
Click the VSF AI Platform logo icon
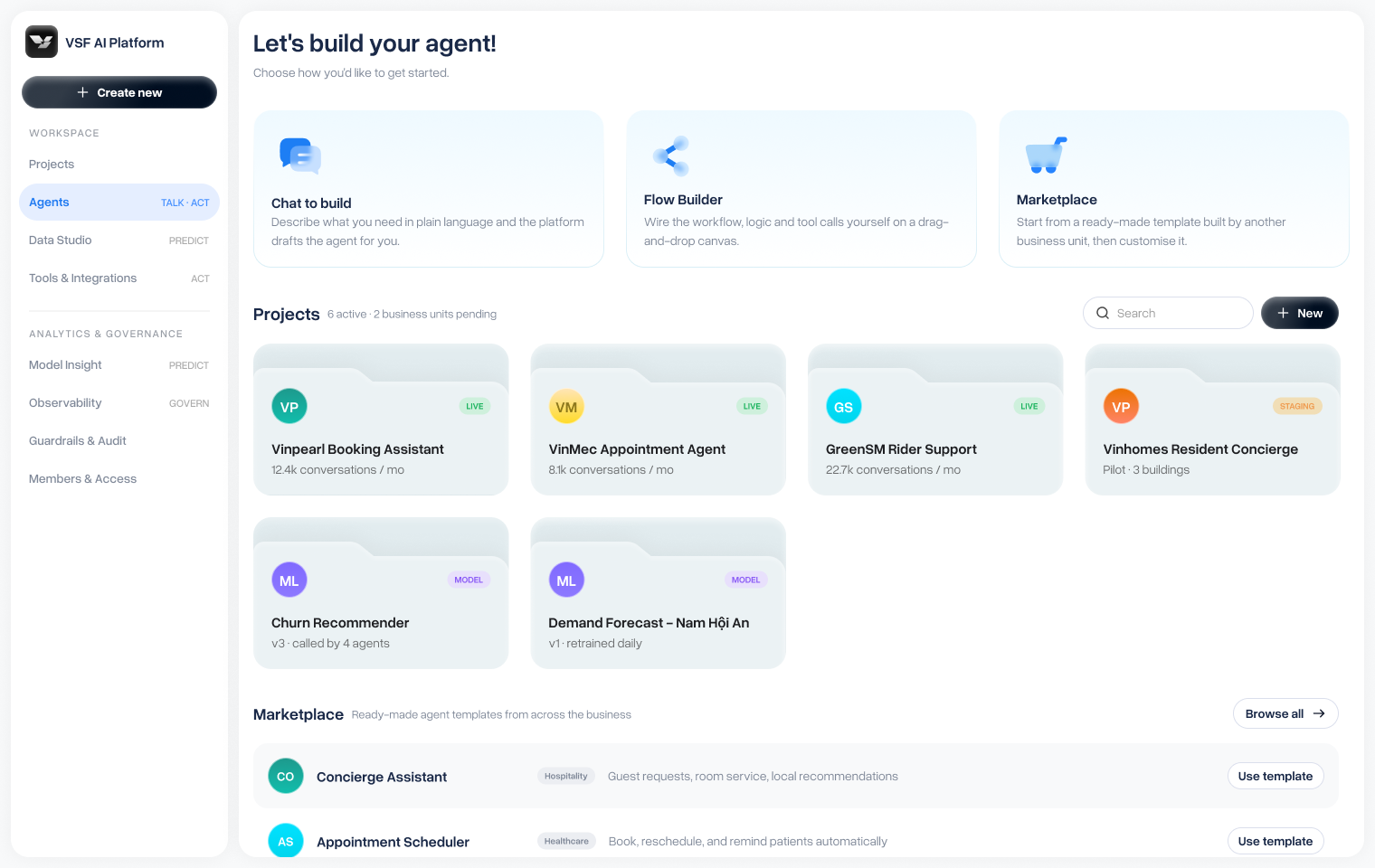pos(42,42)
